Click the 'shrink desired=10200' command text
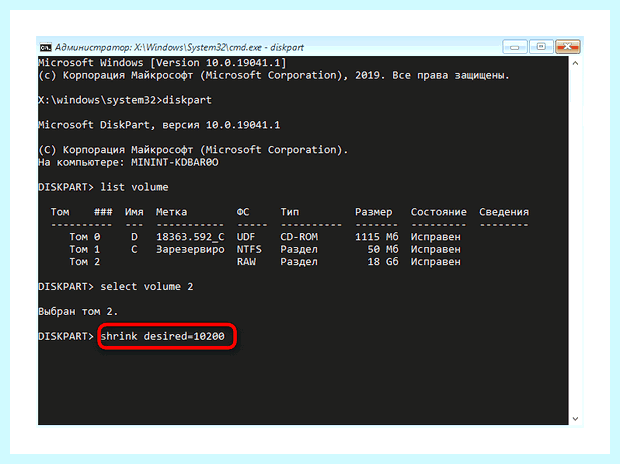Viewport: 620px width, 464px height. 163,336
